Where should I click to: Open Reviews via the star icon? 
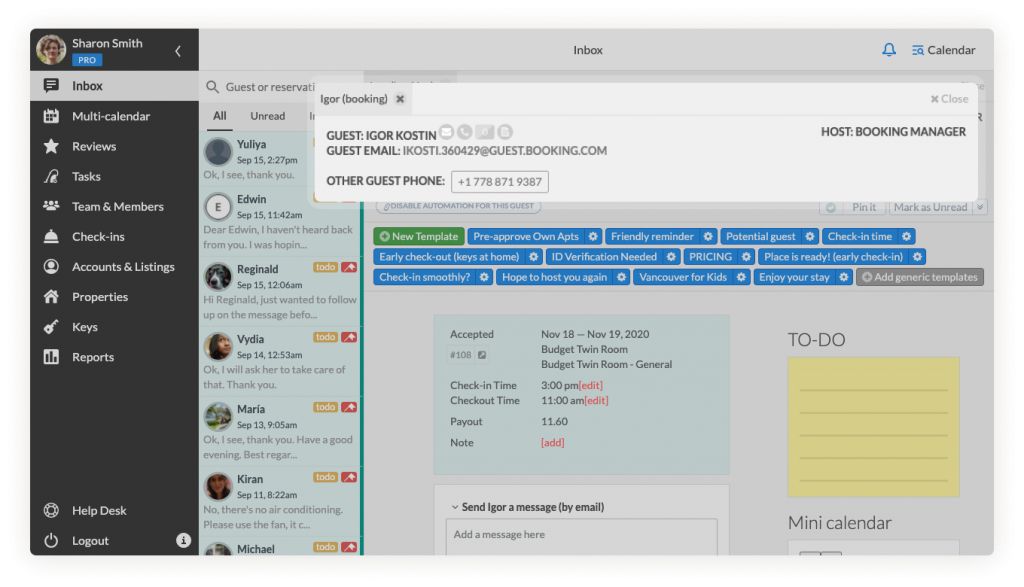click(x=51, y=146)
